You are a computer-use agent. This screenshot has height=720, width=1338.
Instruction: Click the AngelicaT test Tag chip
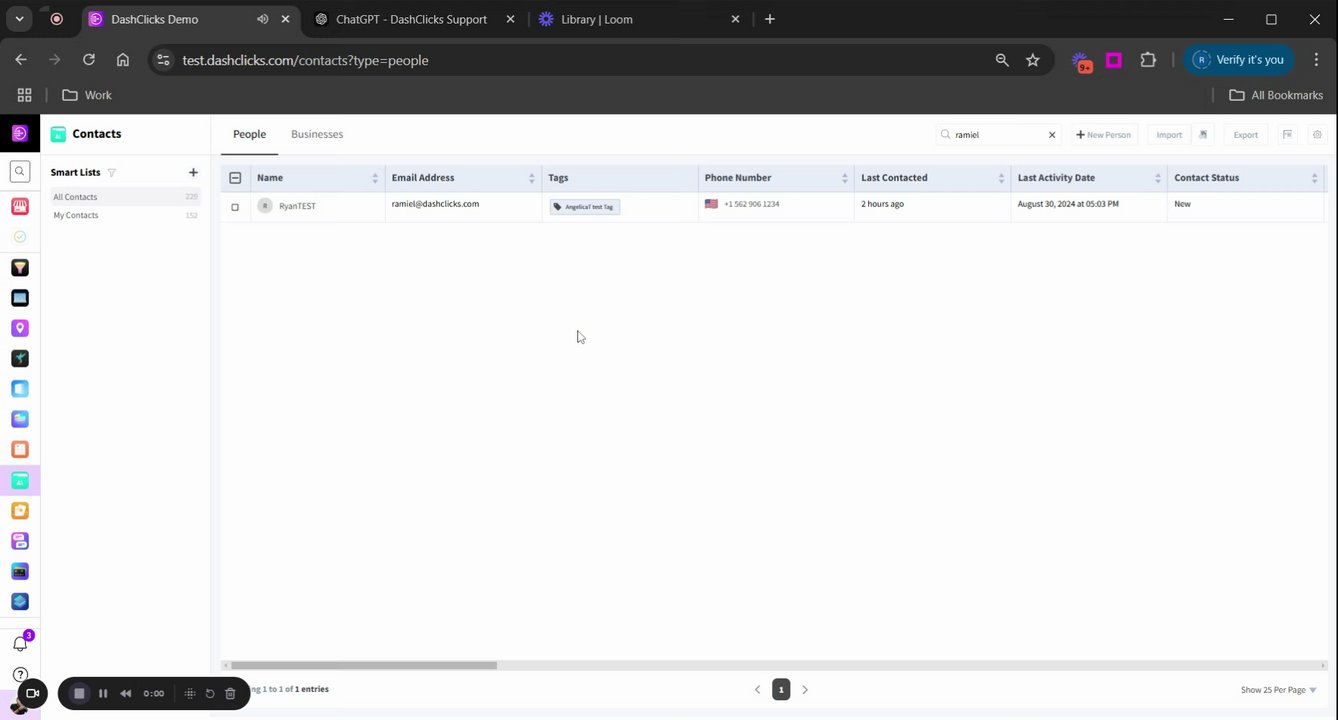coord(585,207)
